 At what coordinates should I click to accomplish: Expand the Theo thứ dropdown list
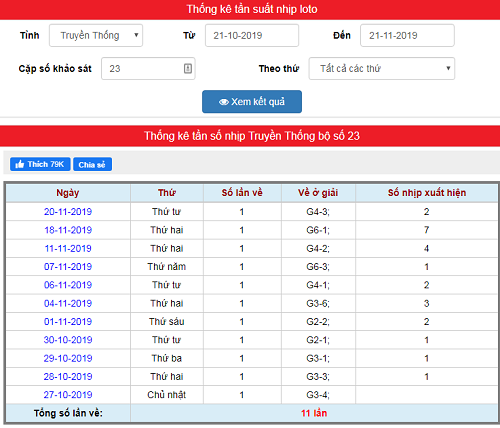pyautogui.click(x=382, y=68)
